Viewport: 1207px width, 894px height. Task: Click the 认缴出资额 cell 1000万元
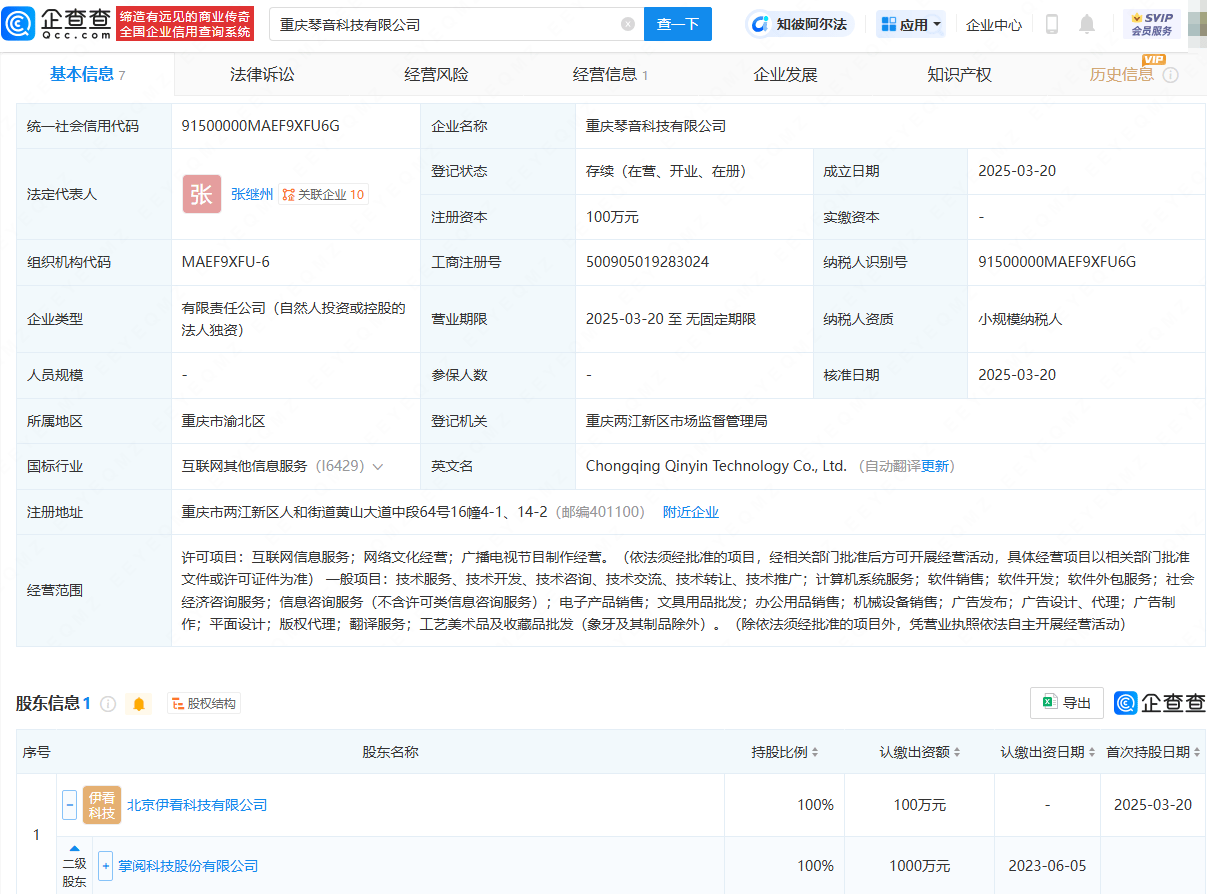[919, 866]
